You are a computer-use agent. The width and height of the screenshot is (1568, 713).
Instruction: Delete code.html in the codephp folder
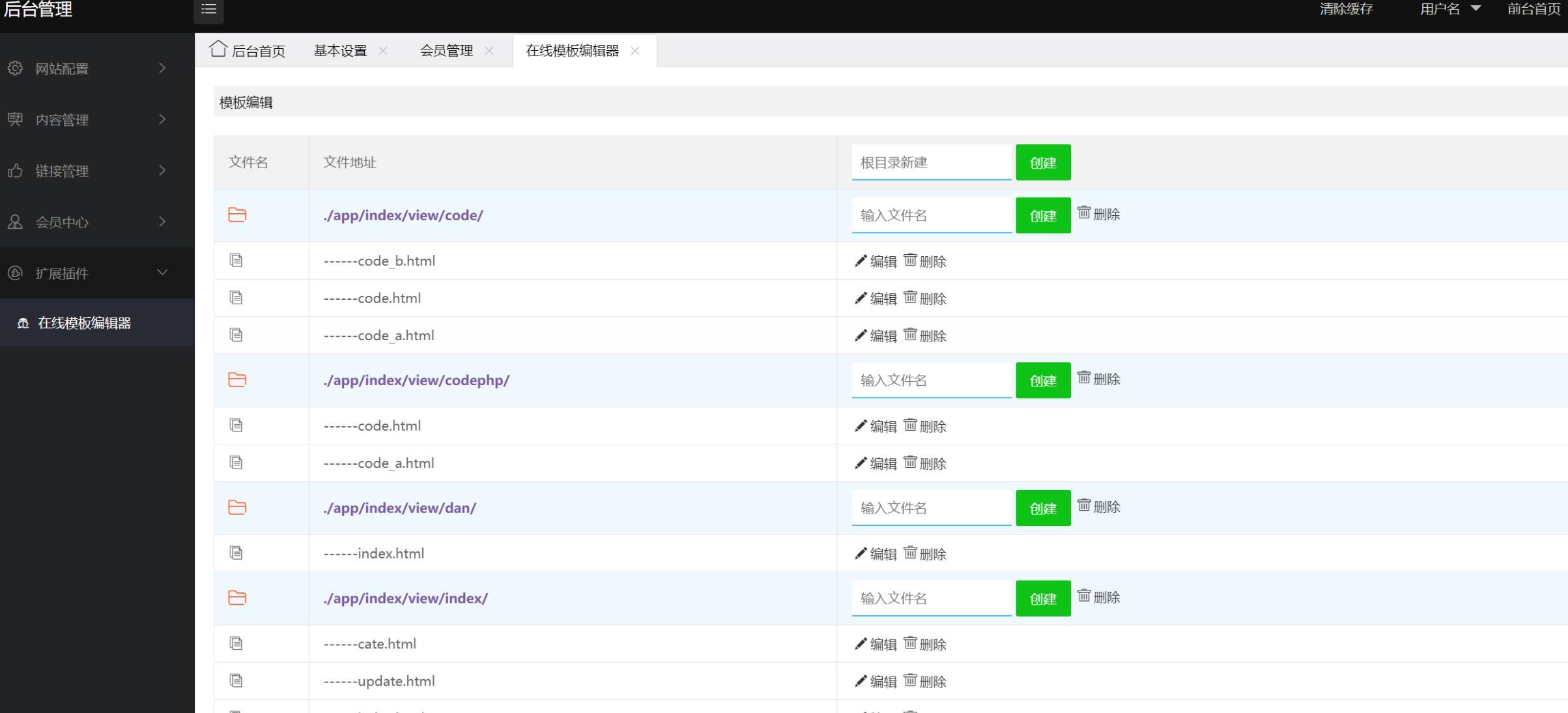925,426
